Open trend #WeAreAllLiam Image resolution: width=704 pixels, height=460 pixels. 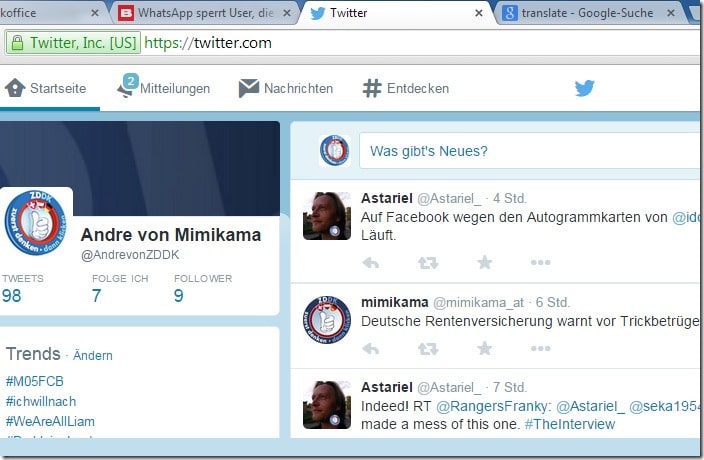coord(50,421)
